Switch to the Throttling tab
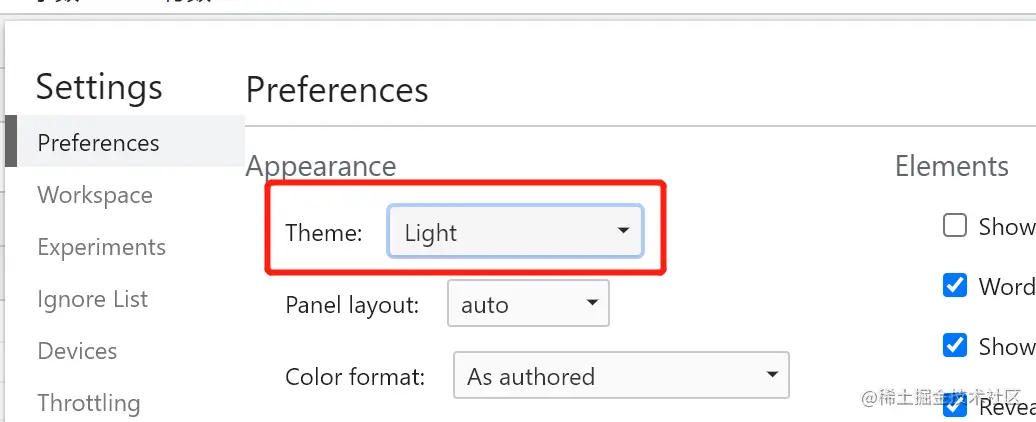Image resolution: width=1036 pixels, height=422 pixels. [x=88, y=403]
